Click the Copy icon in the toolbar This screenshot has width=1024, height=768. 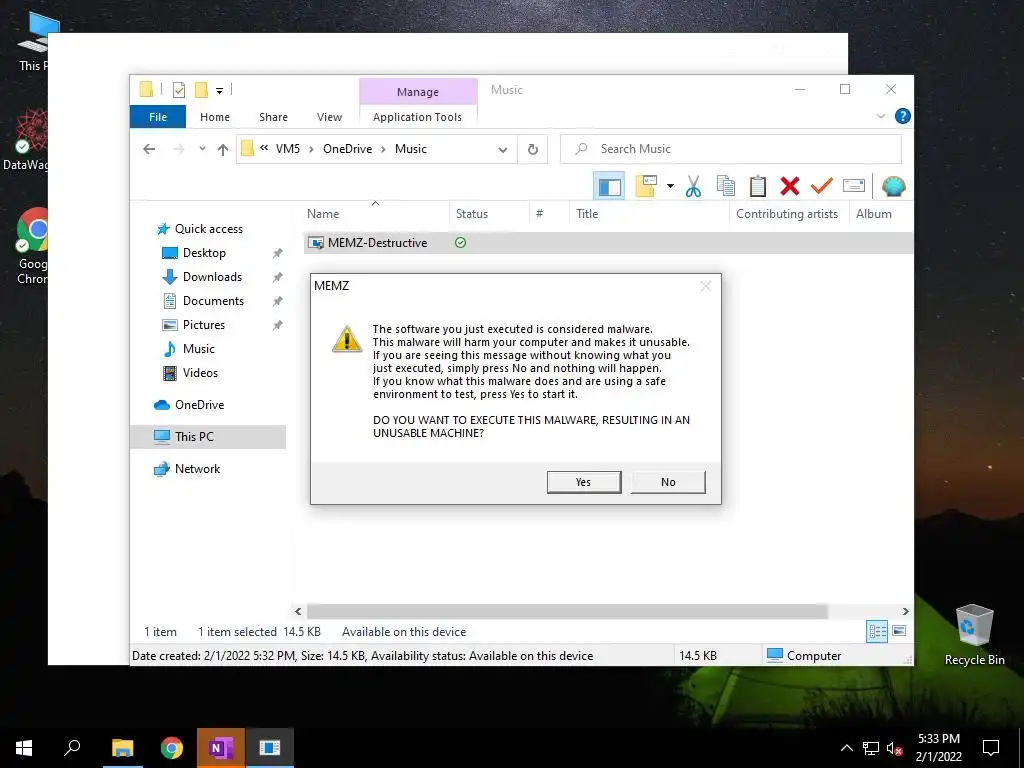click(726, 186)
